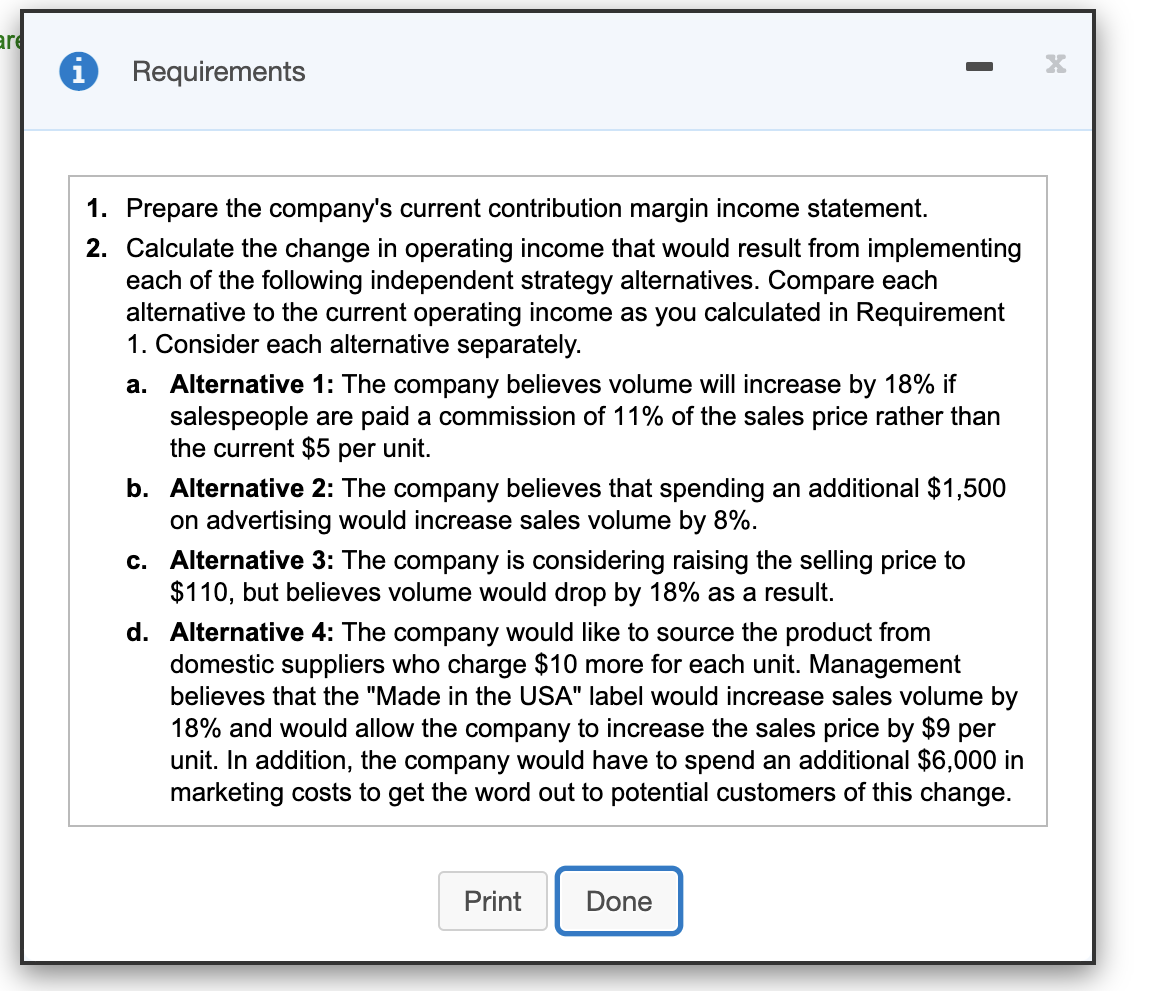Screen dimensions: 1171x991
Task: Click the "Alternative 1:" bold label
Action: pyautogui.click(x=252, y=384)
